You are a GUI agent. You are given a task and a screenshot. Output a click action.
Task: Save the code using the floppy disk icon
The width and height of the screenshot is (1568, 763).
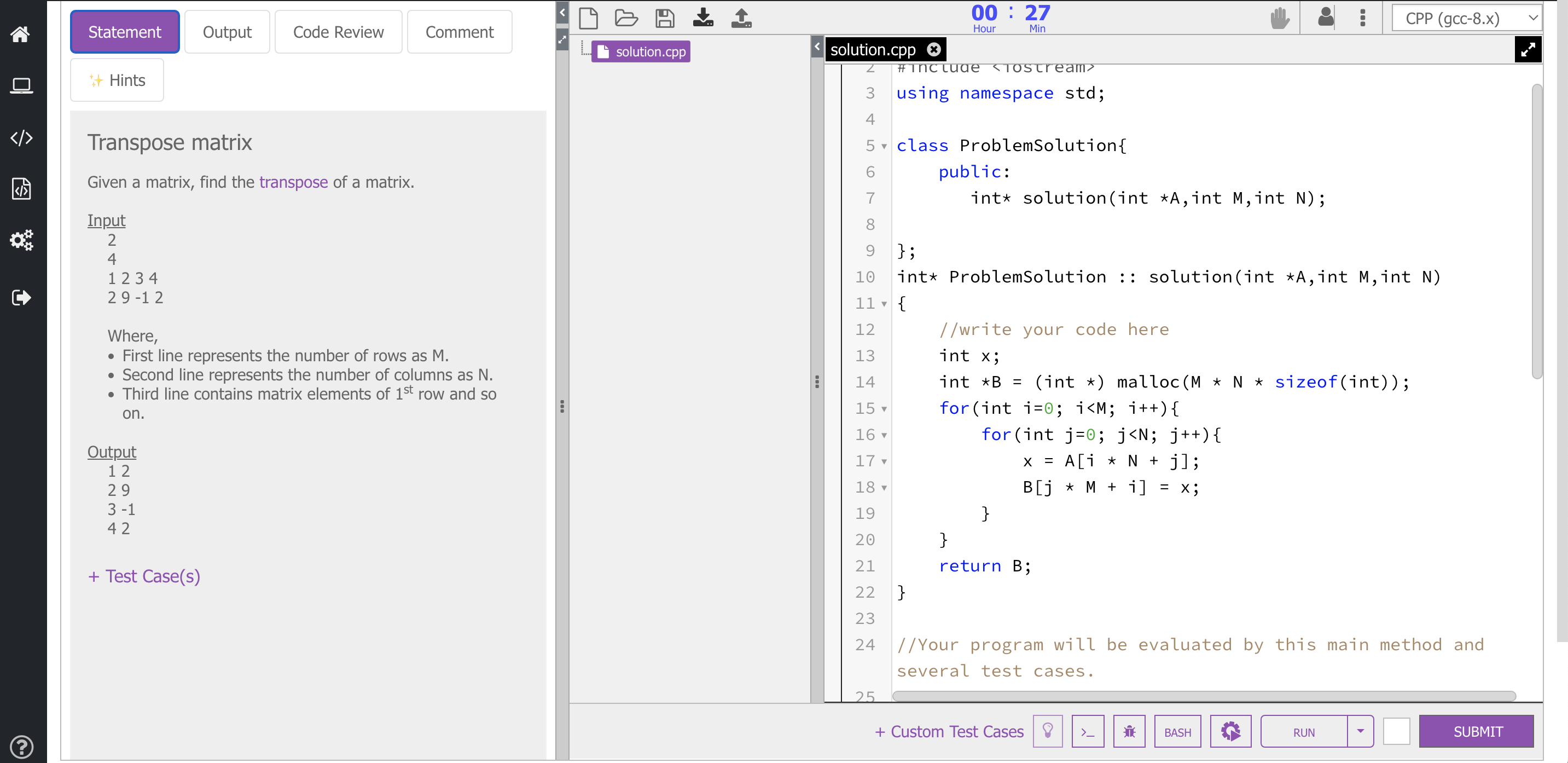[665, 18]
